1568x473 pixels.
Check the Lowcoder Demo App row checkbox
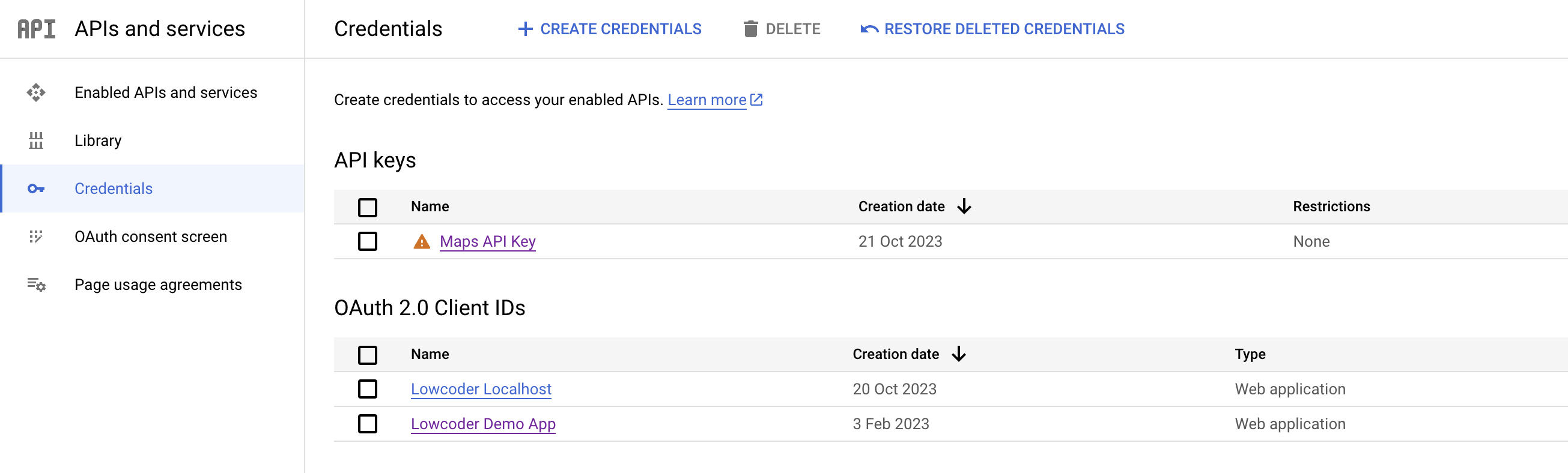pyautogui.click(x=367, y=424)
